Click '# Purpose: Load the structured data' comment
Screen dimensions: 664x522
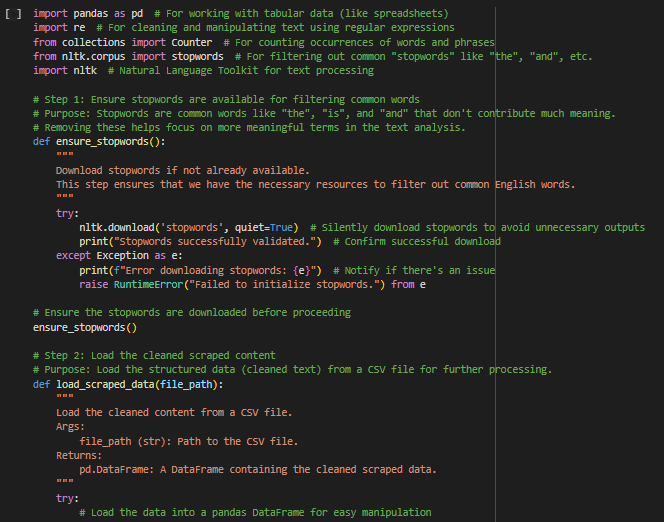coord(293,370)
